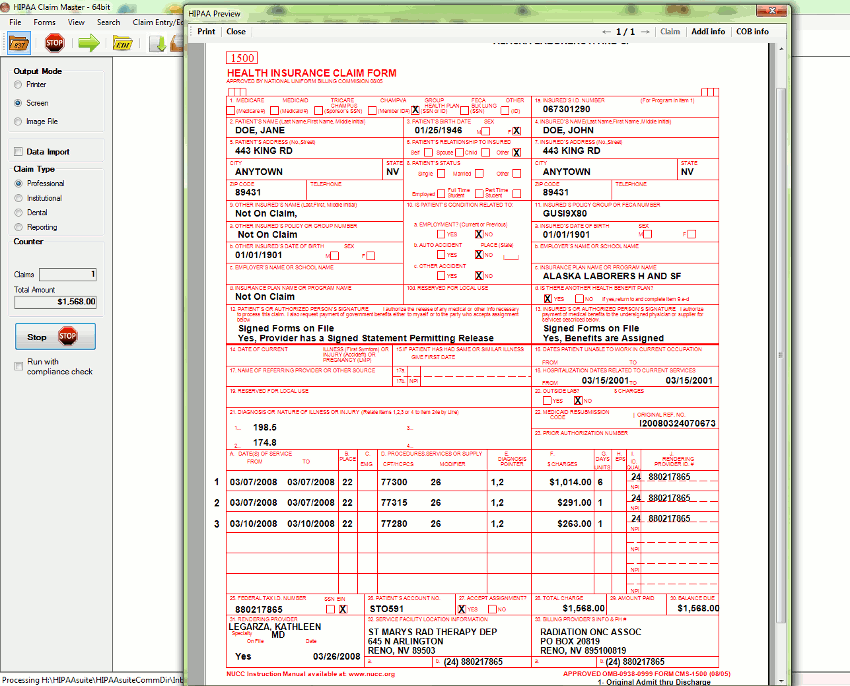
Task: View the COB Info panel
Action: [752, 32]
